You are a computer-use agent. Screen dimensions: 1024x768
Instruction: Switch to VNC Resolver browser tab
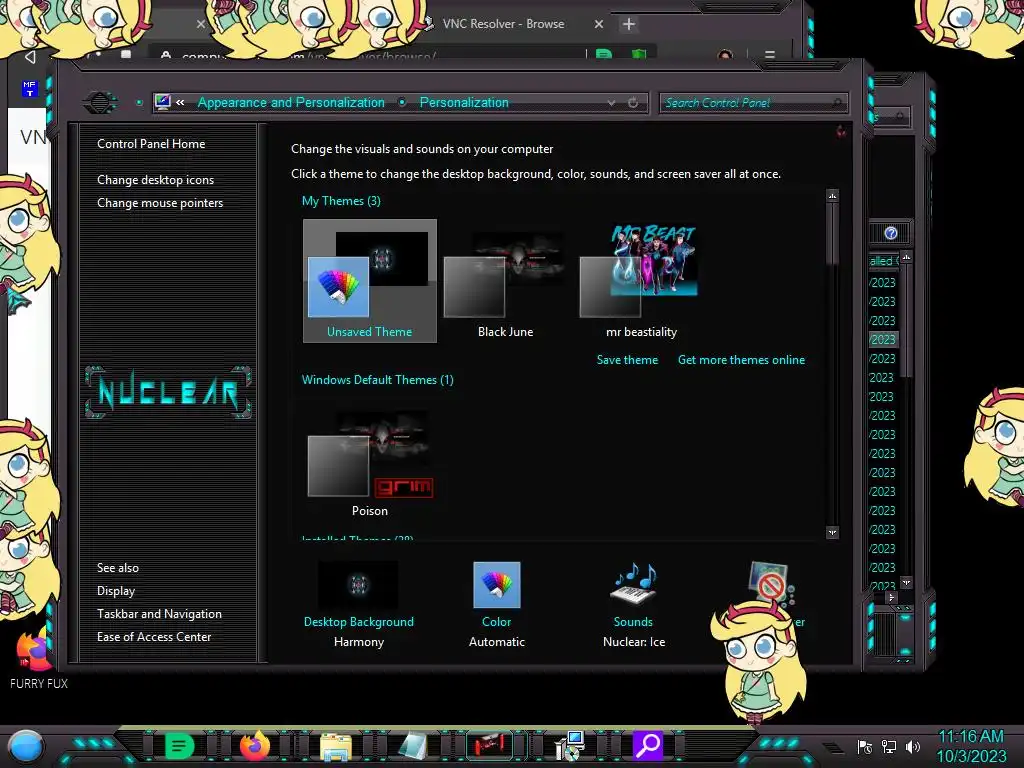[x=503, y=24]
